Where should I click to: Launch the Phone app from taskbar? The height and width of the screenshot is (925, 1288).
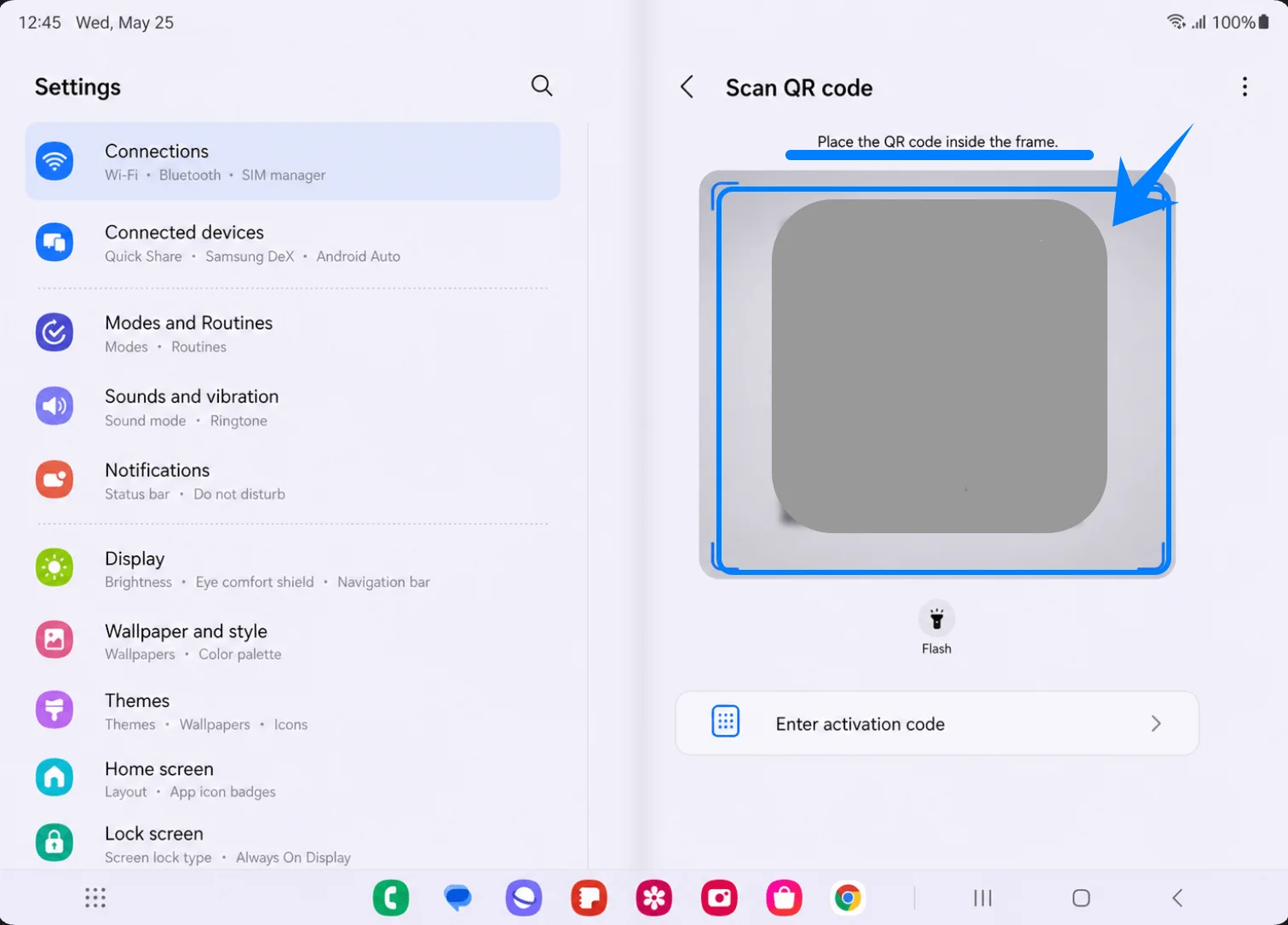point(391,898)
